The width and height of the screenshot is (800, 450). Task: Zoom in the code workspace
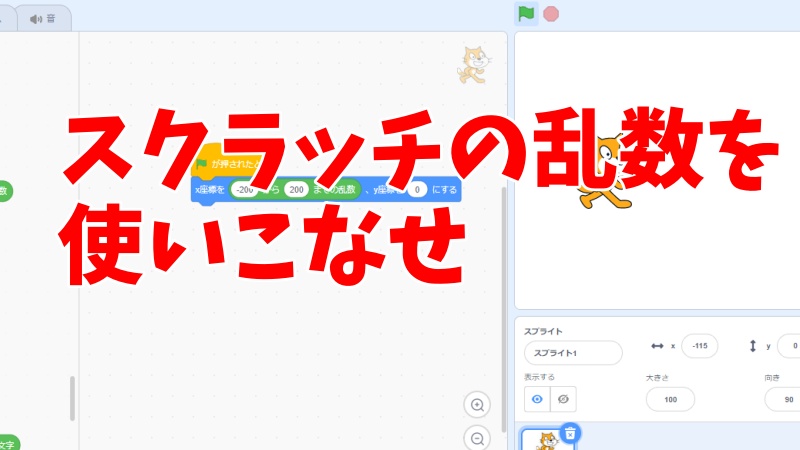pyautogui.click(x=477, y=405)
